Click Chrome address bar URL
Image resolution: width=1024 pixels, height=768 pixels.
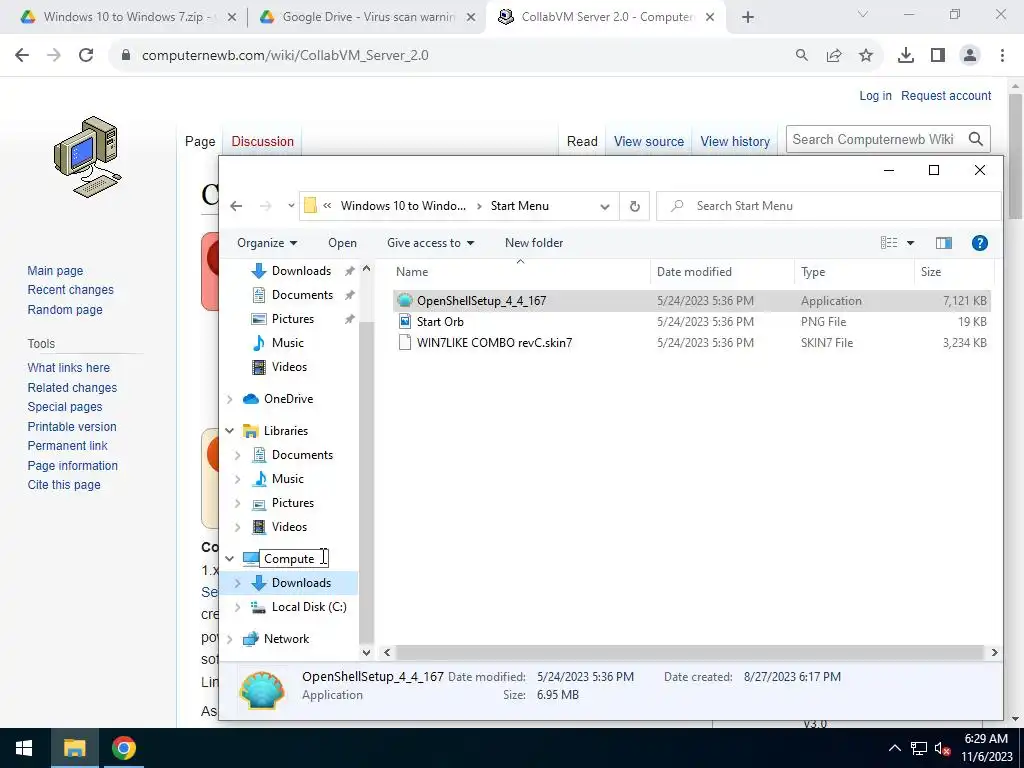point(285,56)
